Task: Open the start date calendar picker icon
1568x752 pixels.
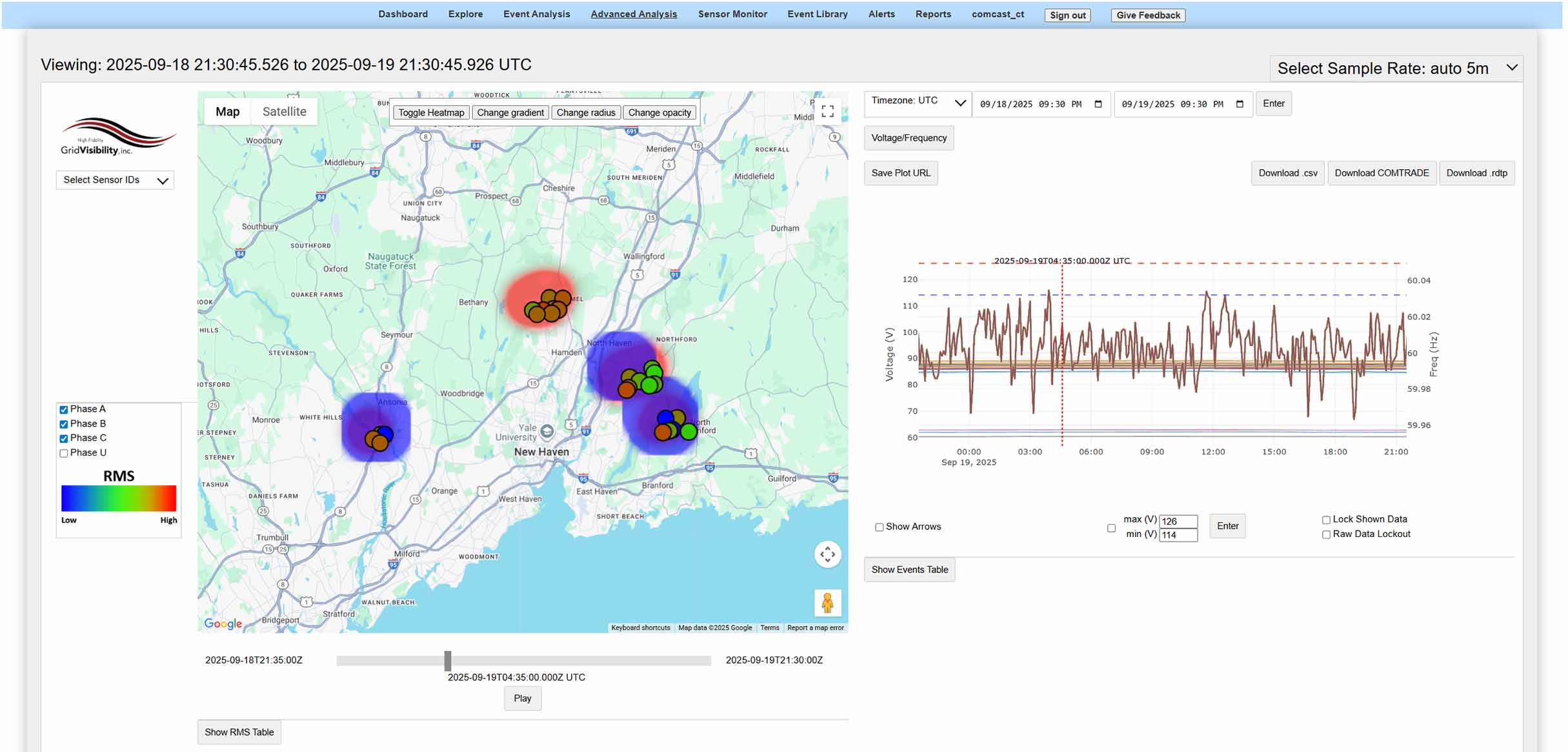Action: coord(1098,104)
